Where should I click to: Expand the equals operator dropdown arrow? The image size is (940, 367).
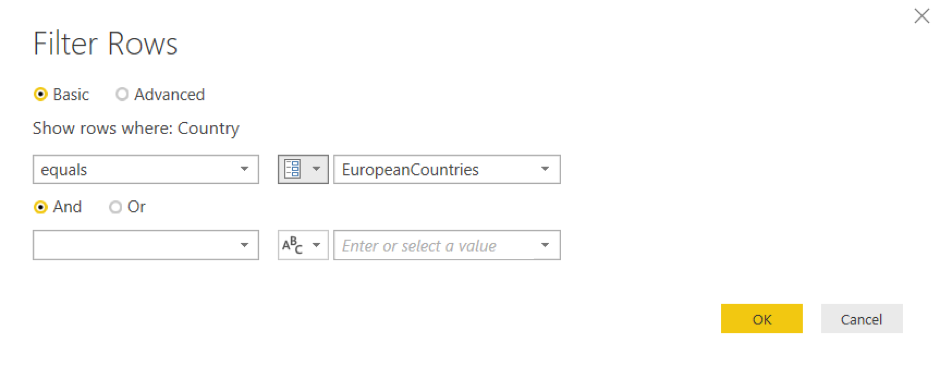coord(245,170)
